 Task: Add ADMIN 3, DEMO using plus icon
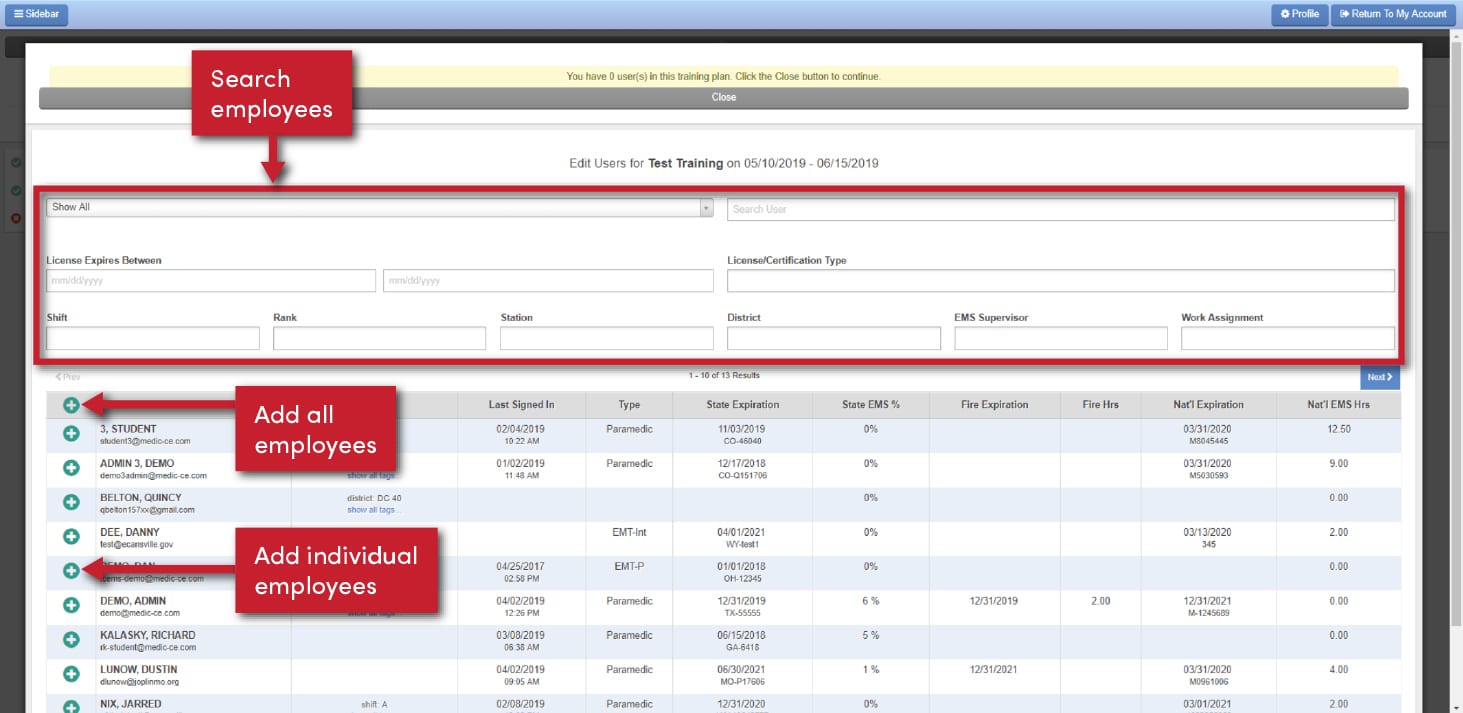click(71, 469)
